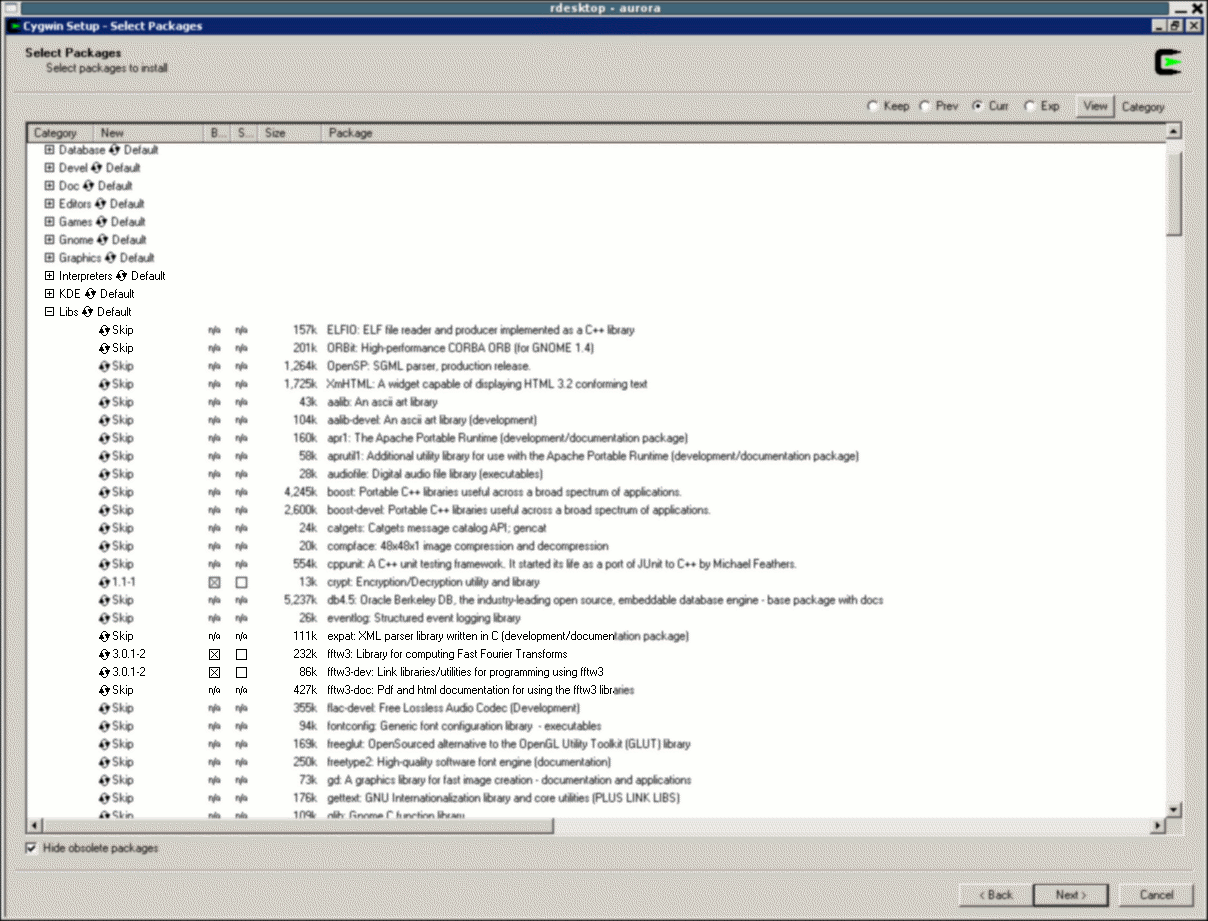Expand the Devel category tree
The width and height of the screenshot is (1208, 921).
coord(49,168)
